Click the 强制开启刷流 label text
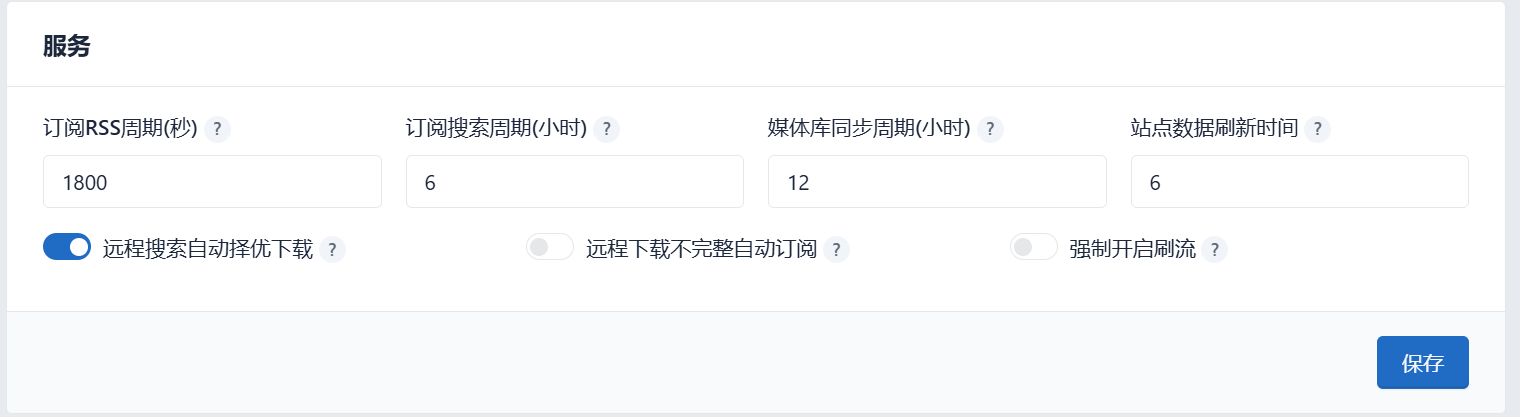This screenshot has height=417, width=1520. pos(1132,249)
